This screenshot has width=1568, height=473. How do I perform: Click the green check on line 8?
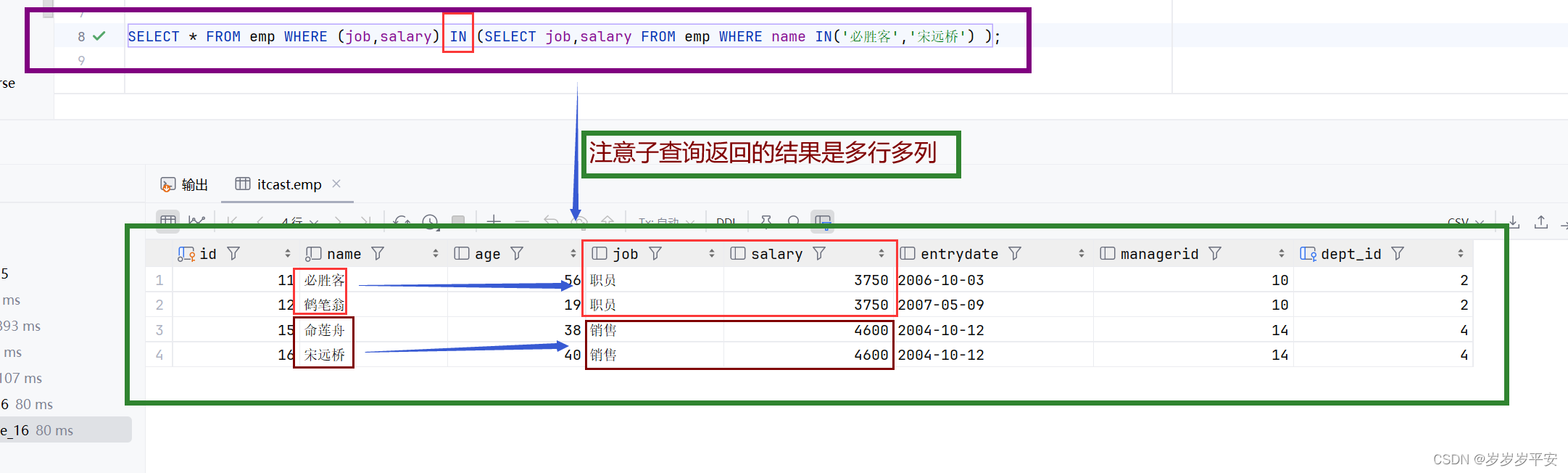click(99, 36)
